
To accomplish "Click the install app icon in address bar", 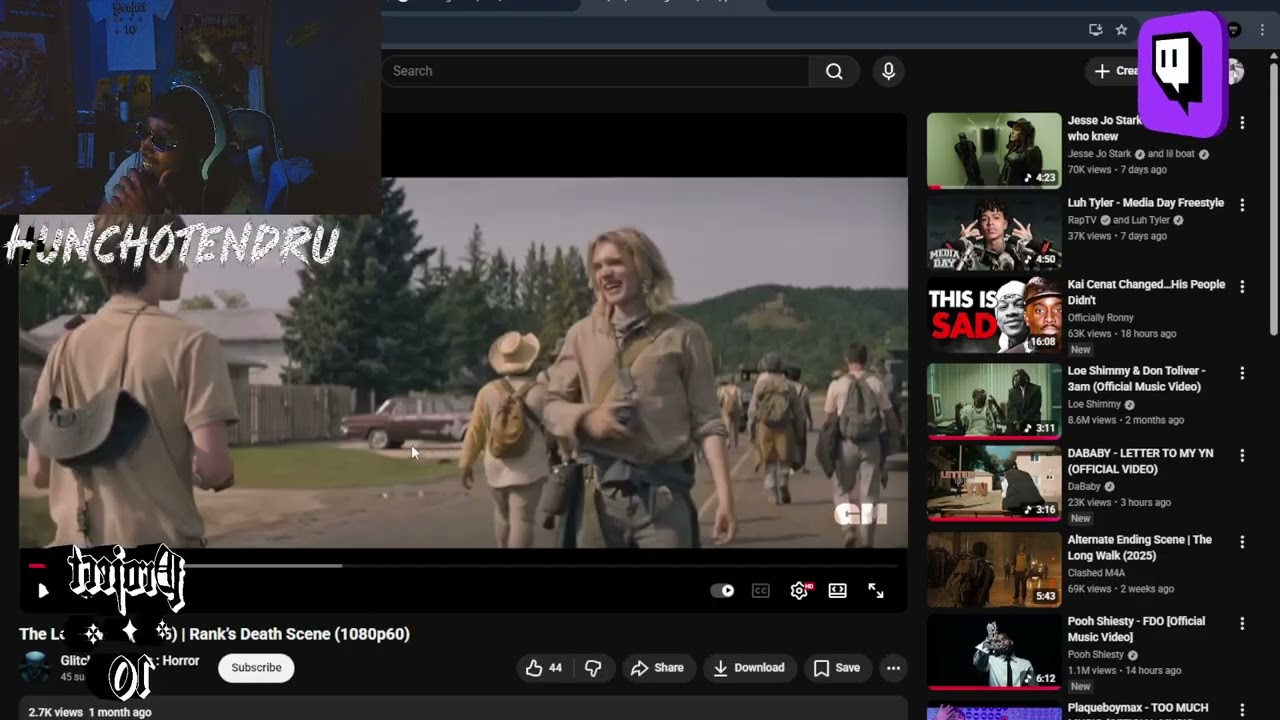I will pos(1096,30).
